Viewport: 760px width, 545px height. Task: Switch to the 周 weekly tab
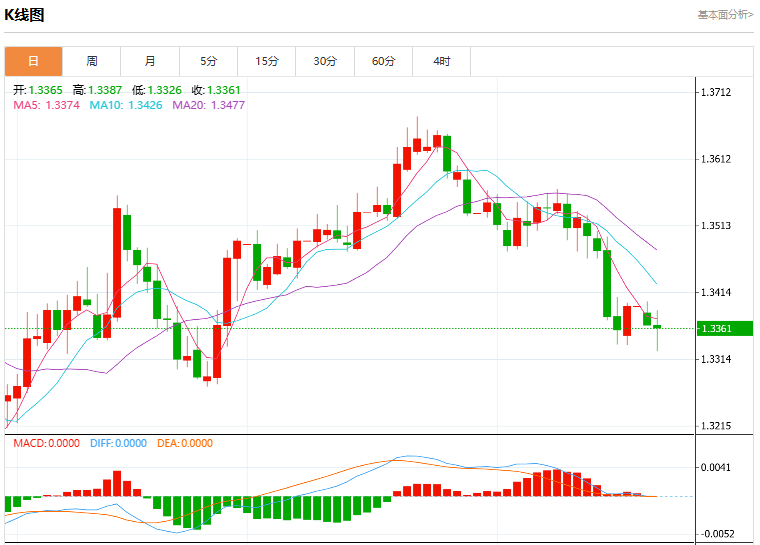point(92,61)
